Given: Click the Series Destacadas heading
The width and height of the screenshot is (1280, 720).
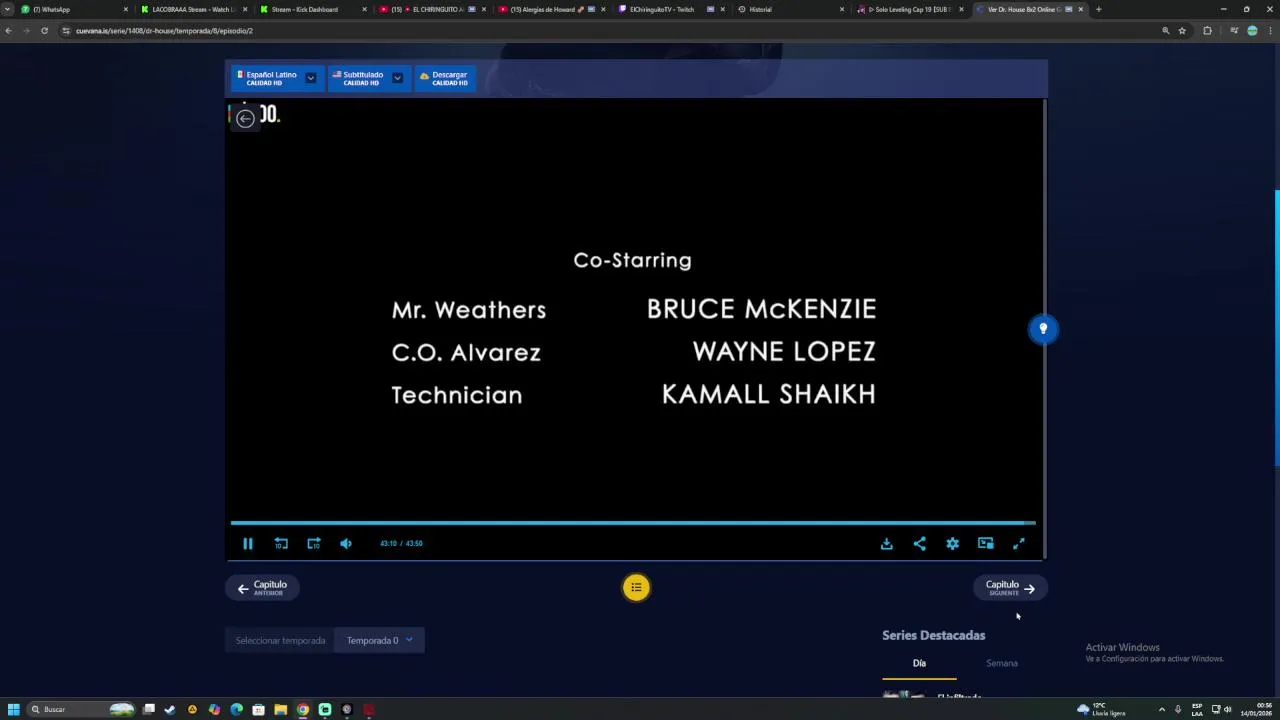Looking at the screenshot, I should pyautogui.click(x=933, y=635).
